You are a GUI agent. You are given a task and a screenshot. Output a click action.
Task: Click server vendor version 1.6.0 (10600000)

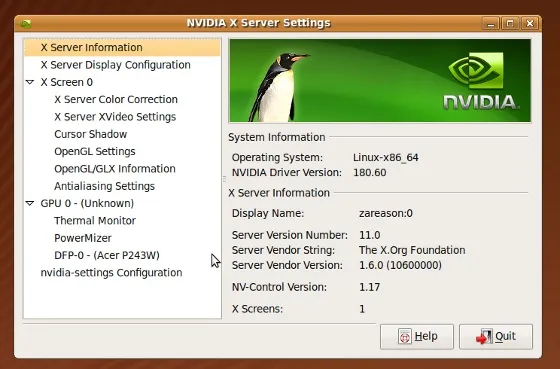pos(400,265)
